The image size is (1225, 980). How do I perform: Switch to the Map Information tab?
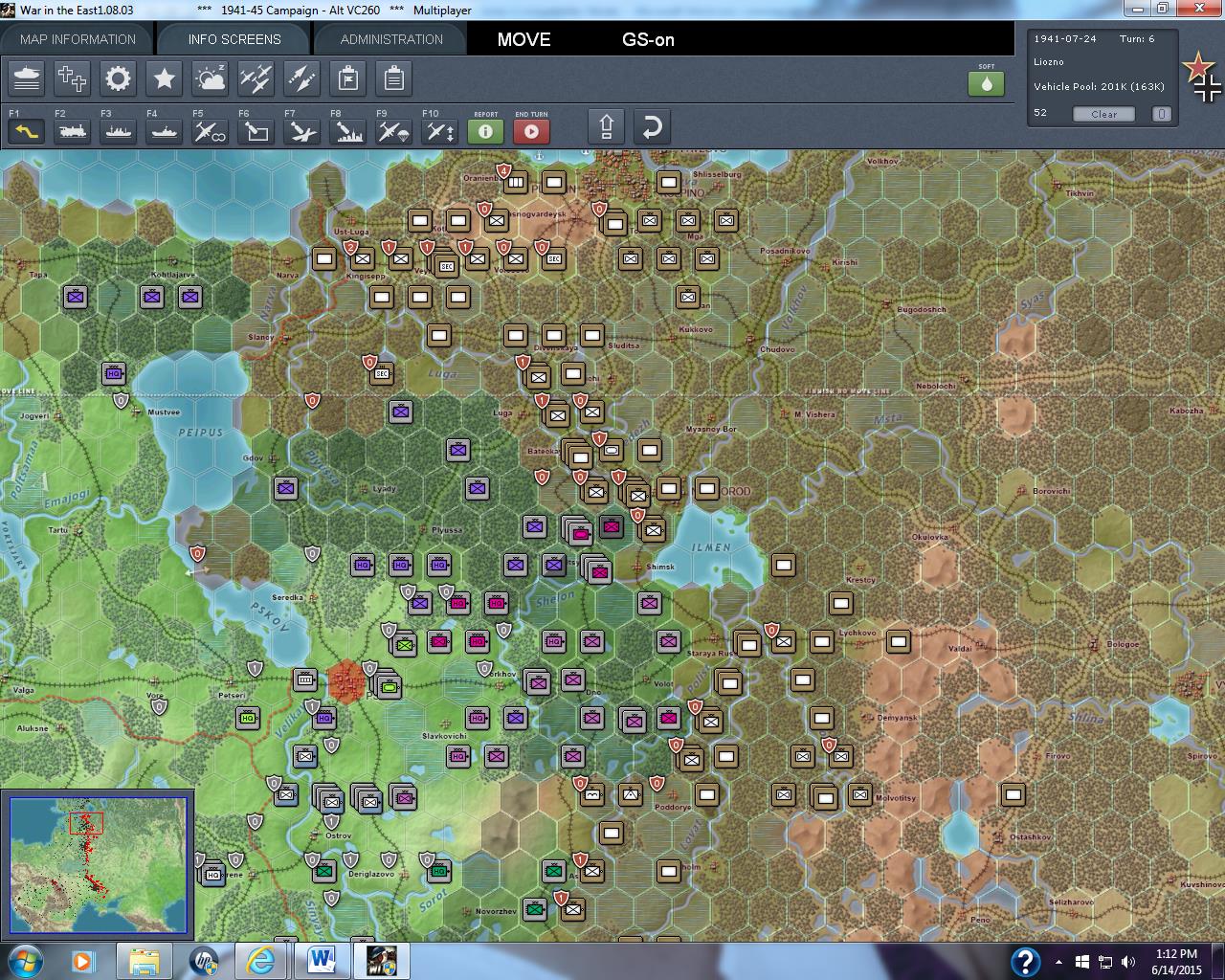[x=78, y=39]
